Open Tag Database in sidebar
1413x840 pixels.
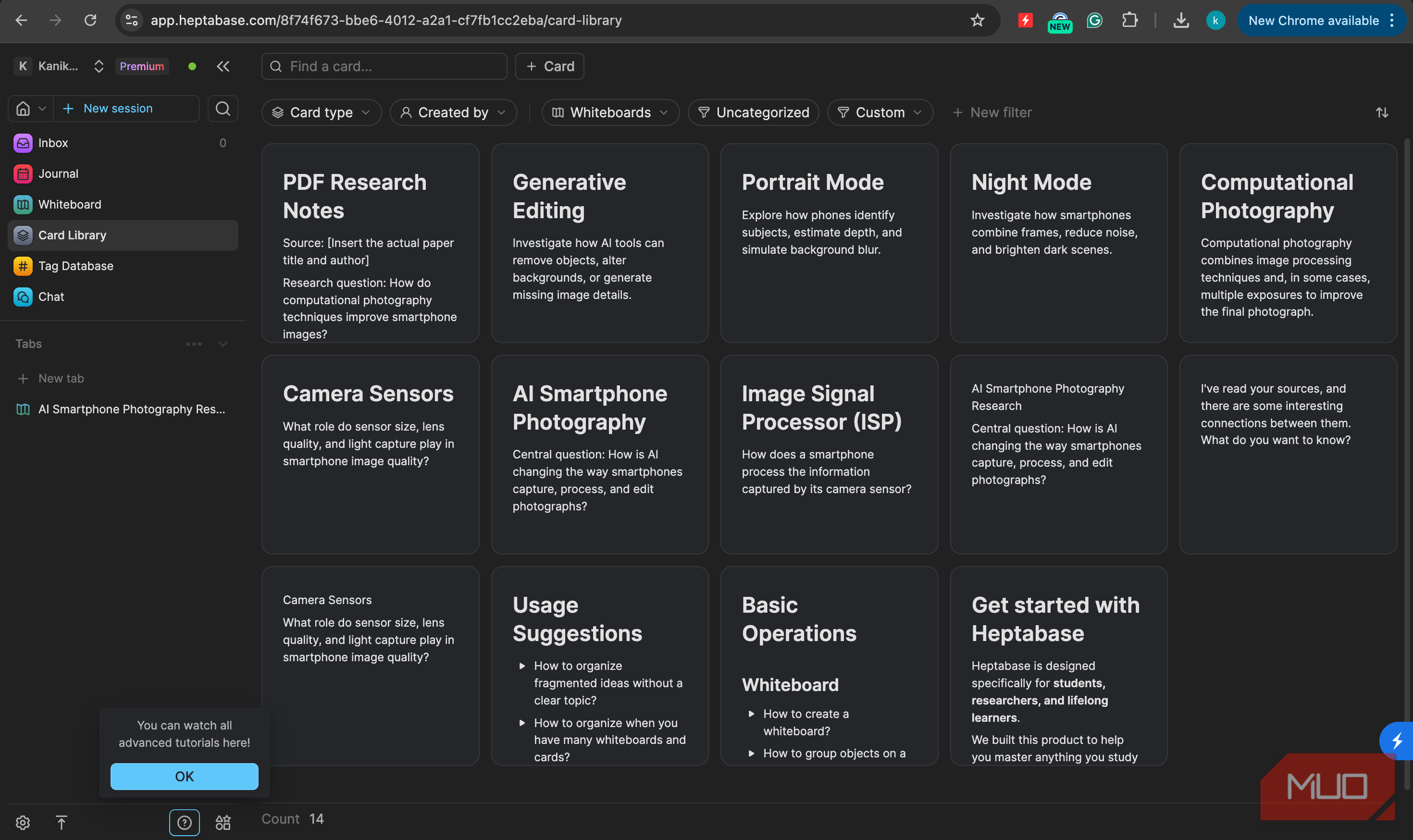(122, 266)
